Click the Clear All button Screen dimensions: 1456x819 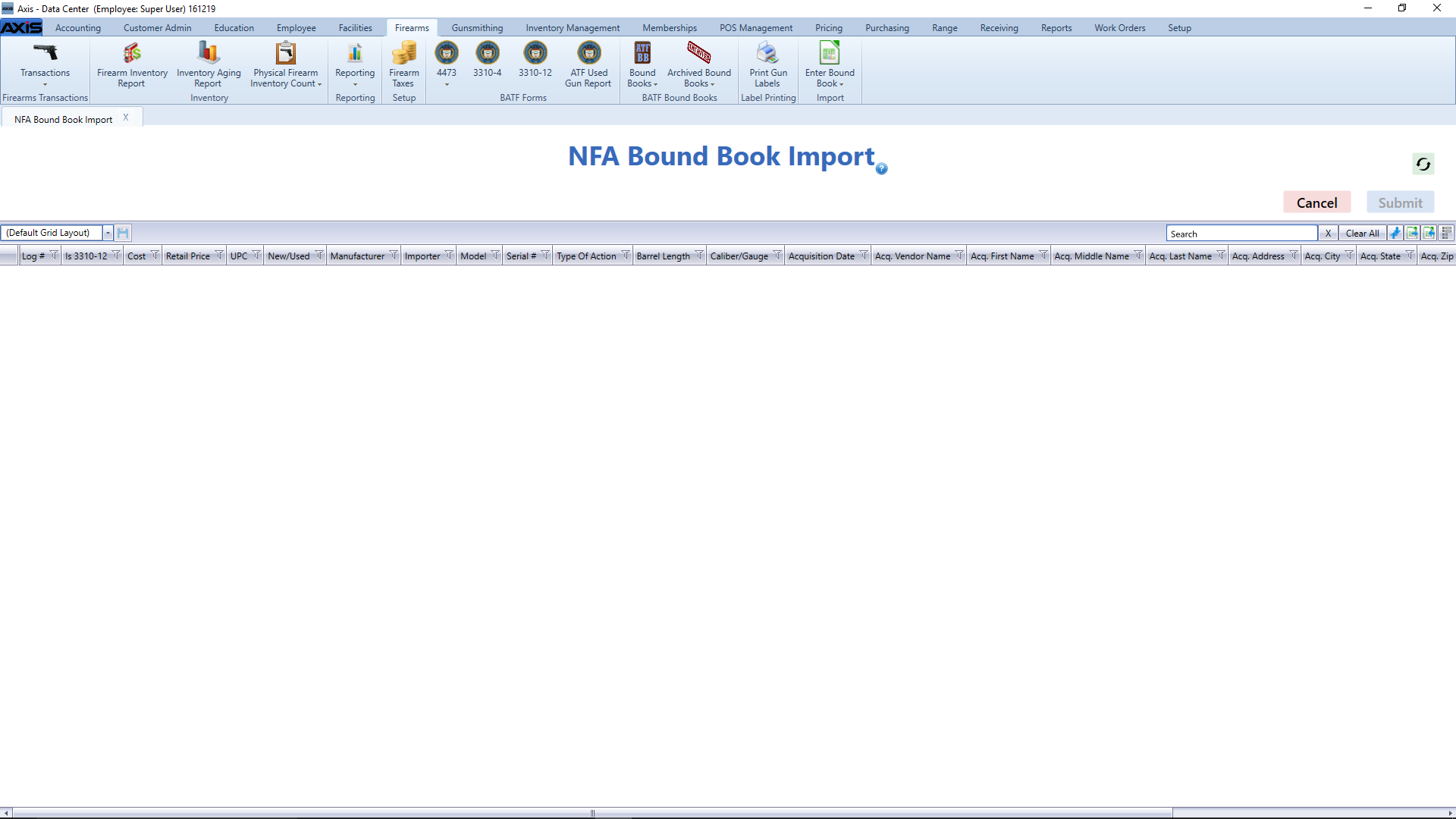[x=1362, y=234]
